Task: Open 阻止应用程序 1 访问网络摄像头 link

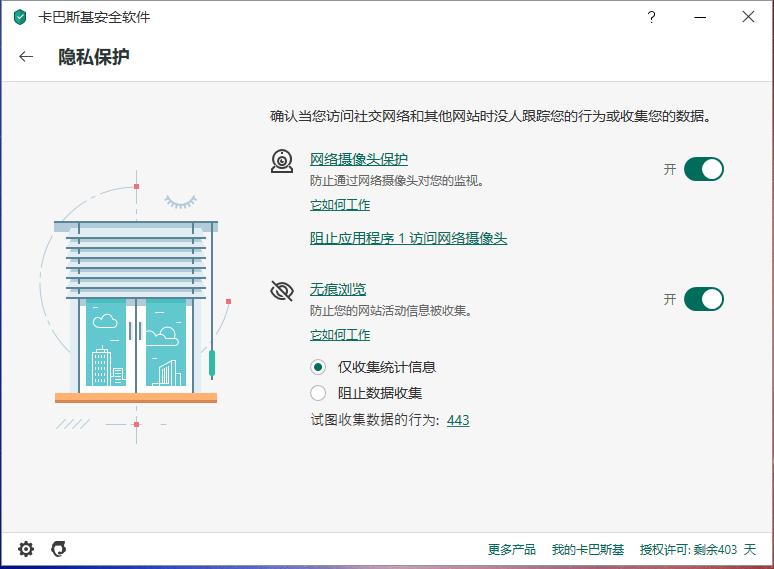Action: point(408,238)
